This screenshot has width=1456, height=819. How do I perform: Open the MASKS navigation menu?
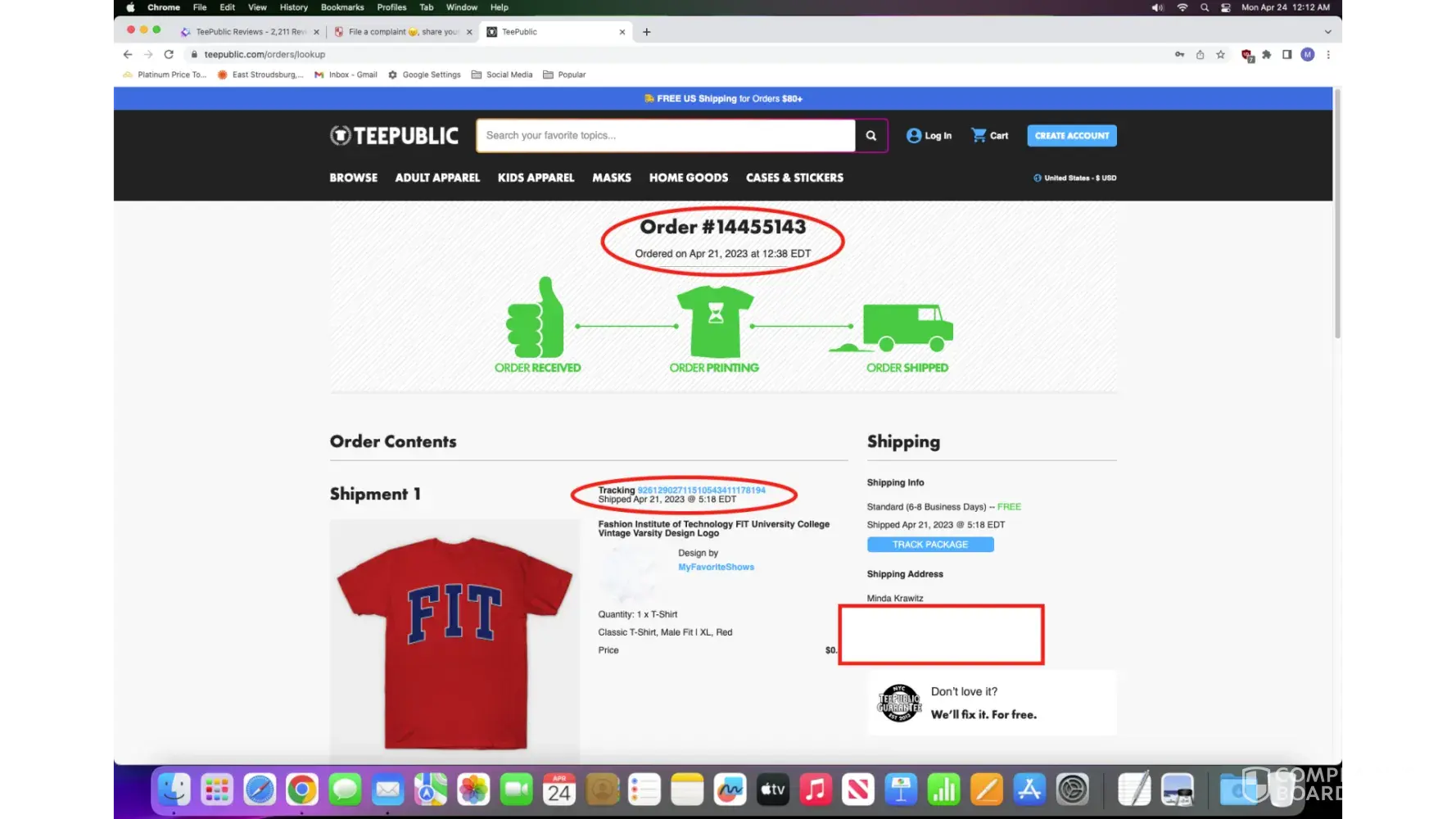[612, 178]
